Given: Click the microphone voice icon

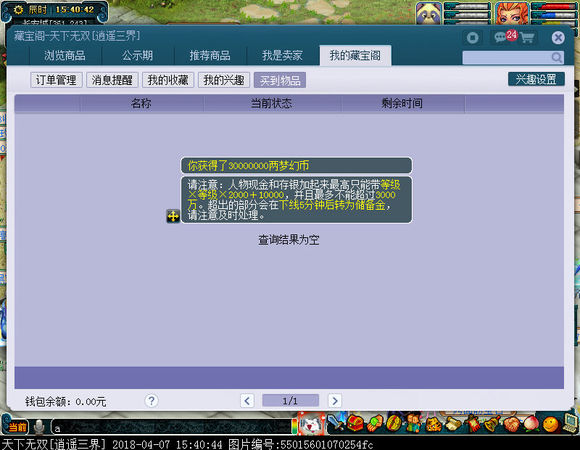Looking at the screenshot, I should (x=39, y=427).
